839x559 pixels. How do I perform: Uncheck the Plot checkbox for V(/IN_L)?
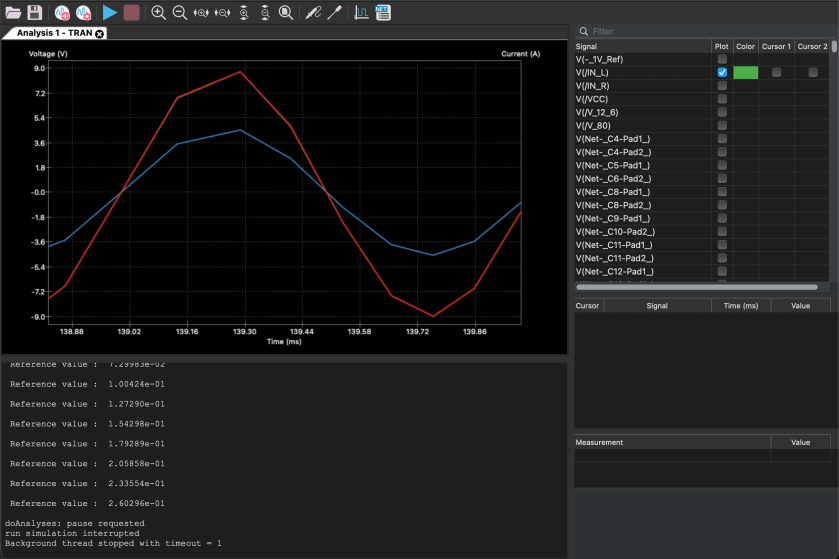pos(722,73)
